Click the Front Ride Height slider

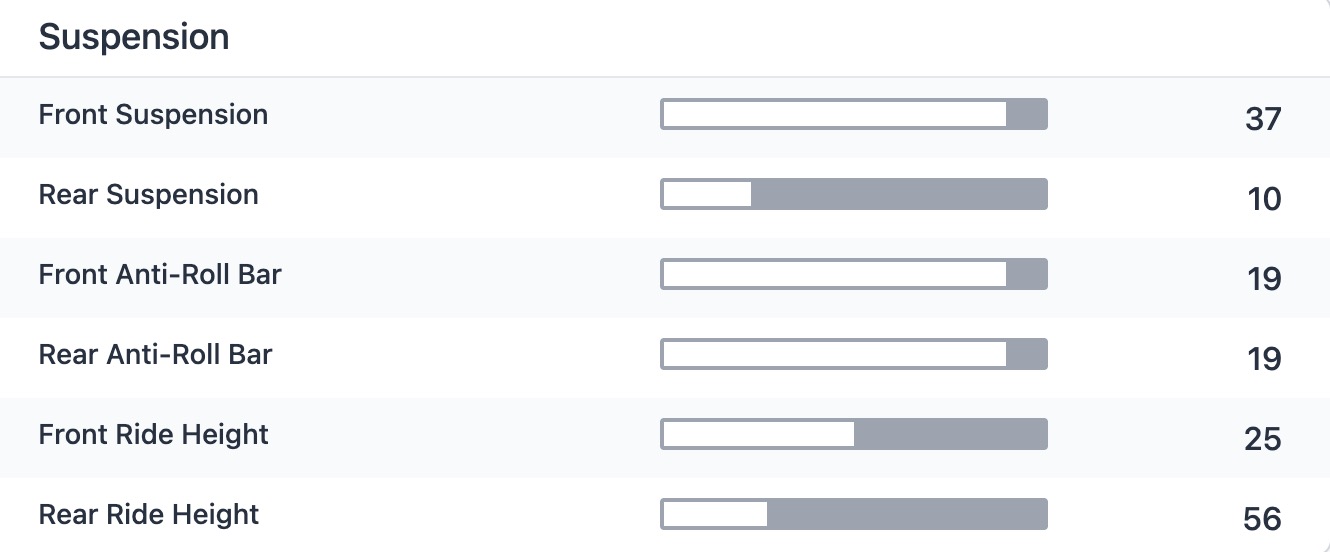853,434
